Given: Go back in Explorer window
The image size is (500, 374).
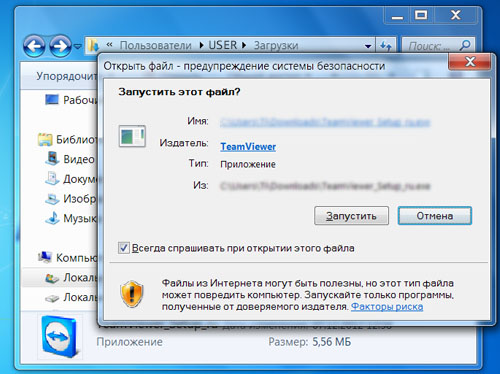Looking at the screenshot, I should pyautogui.click(x=34, y=46).
